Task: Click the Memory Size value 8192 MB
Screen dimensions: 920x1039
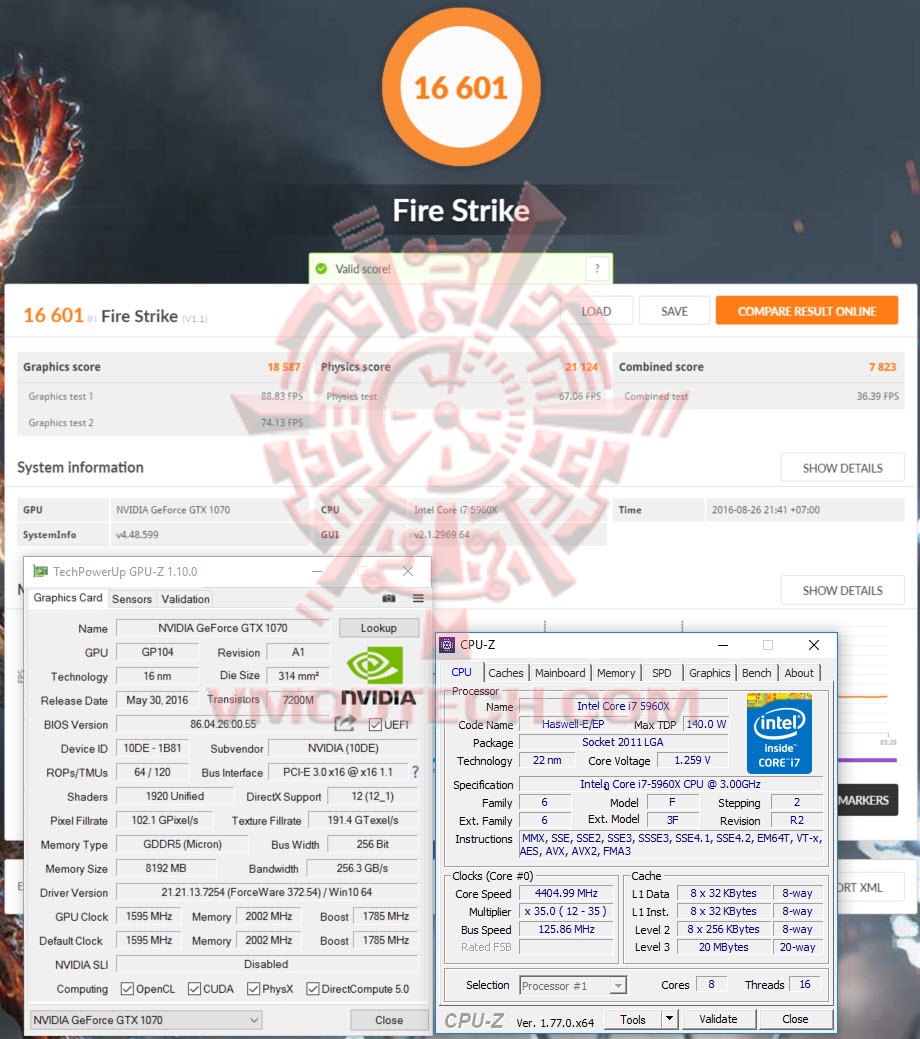Action: click(166, 867)
